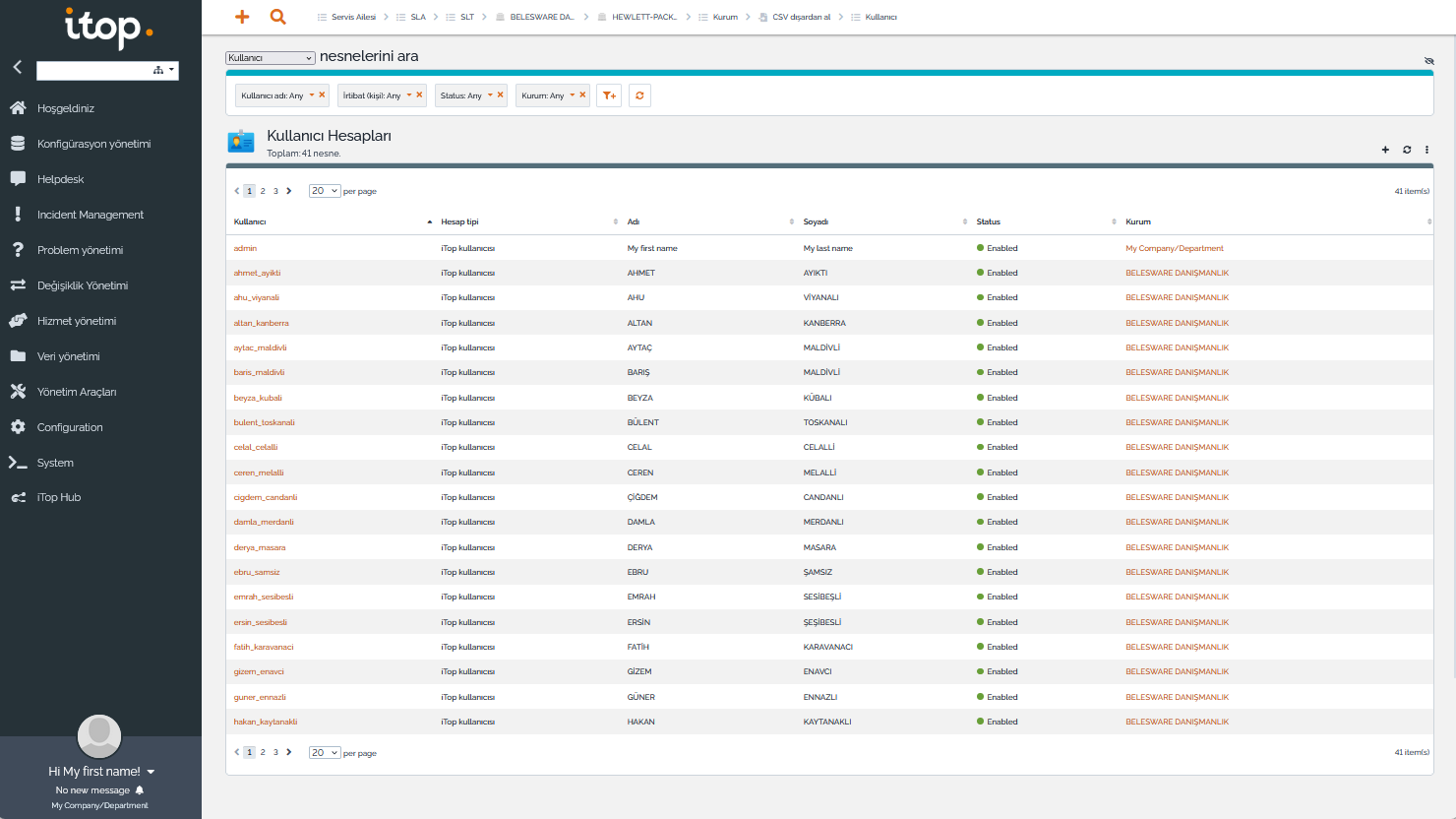The height and width of the screenshot is (819, 1456).
Task: Remove the Kurum filter criterion
Action: [x=582, y=95]
